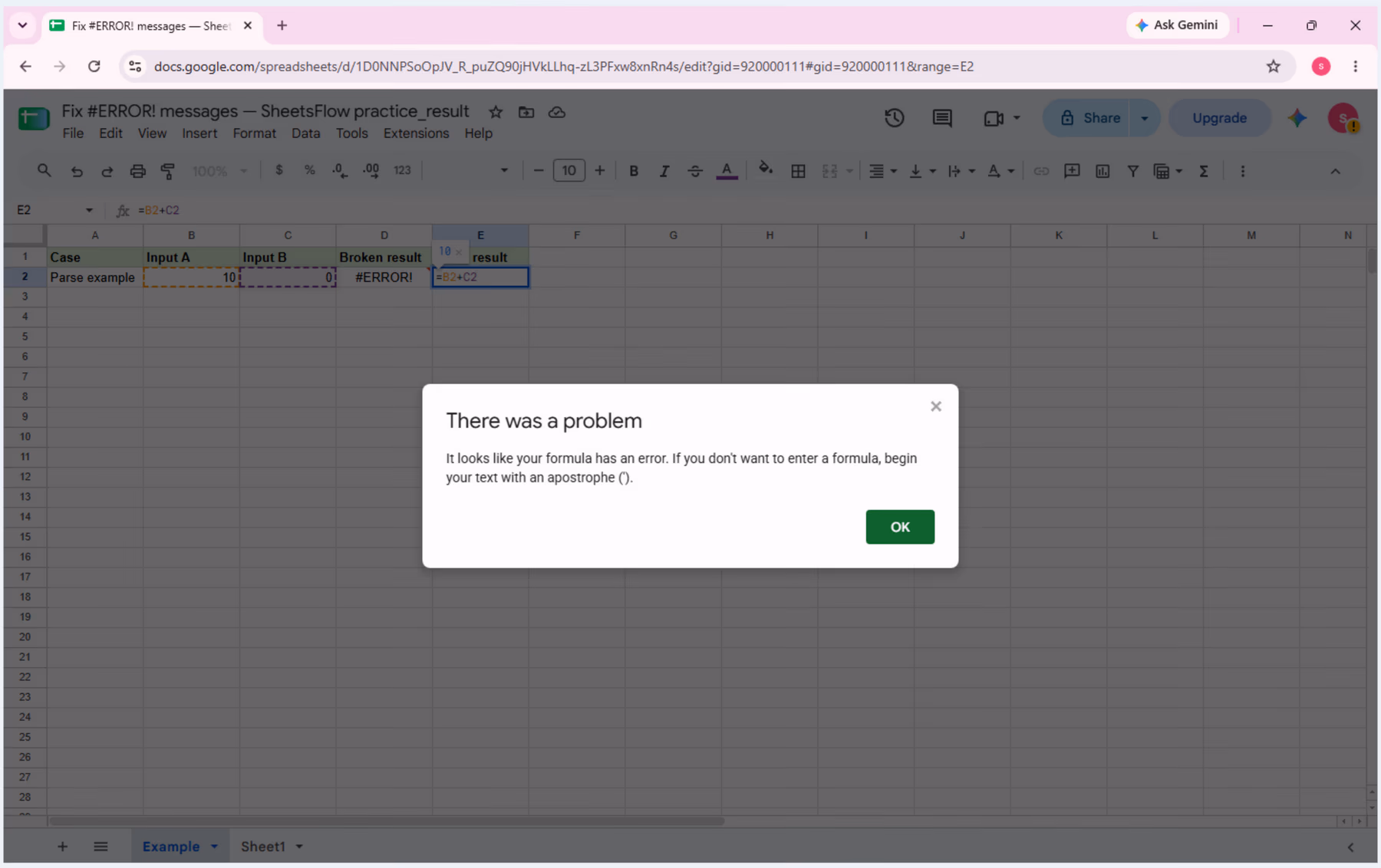Increase font size with plus button
The width and height of the screenshot is (1381, 868).
click(600, 170)
